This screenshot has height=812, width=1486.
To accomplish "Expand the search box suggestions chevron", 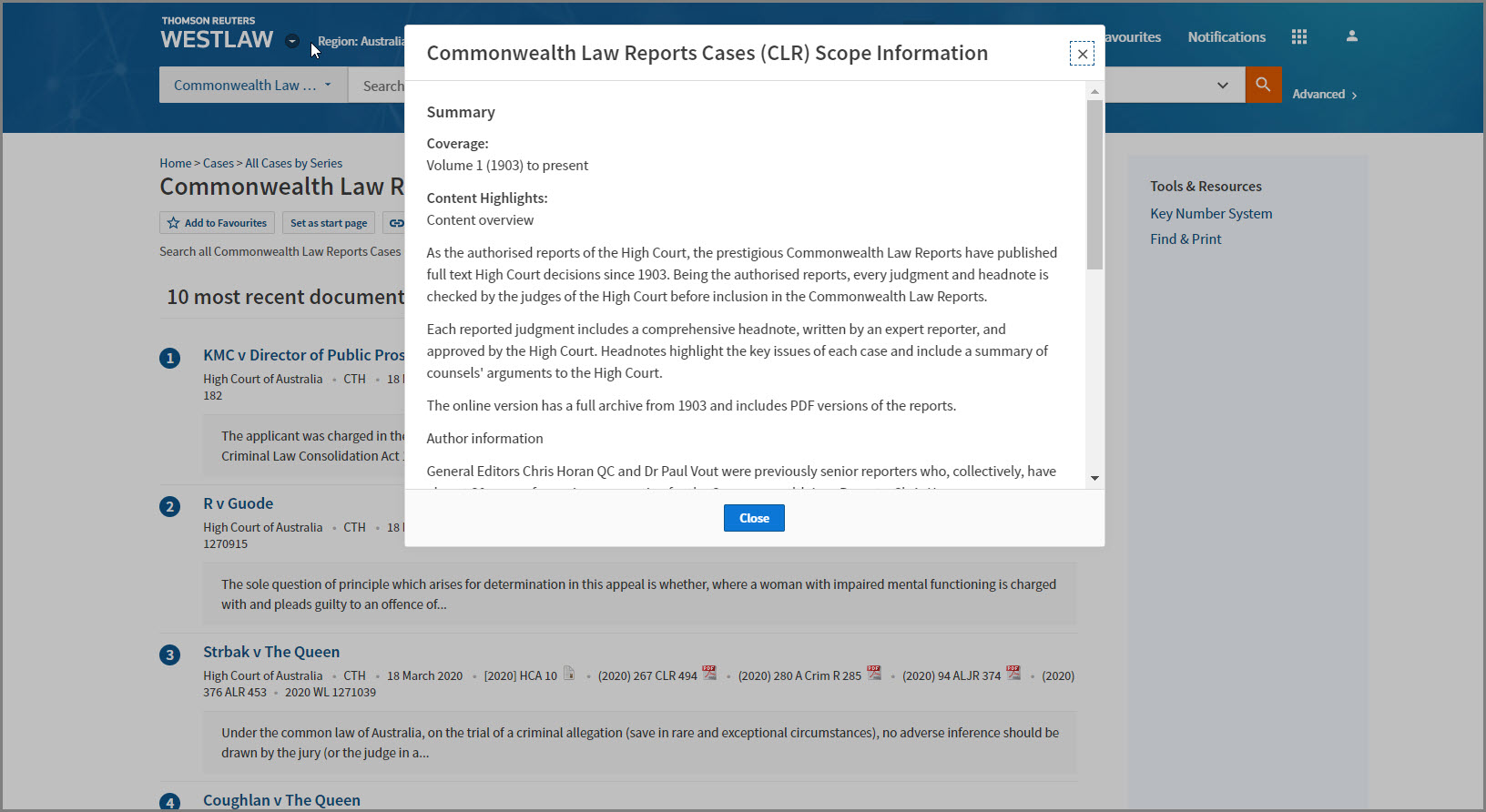I will (1223, 86).
